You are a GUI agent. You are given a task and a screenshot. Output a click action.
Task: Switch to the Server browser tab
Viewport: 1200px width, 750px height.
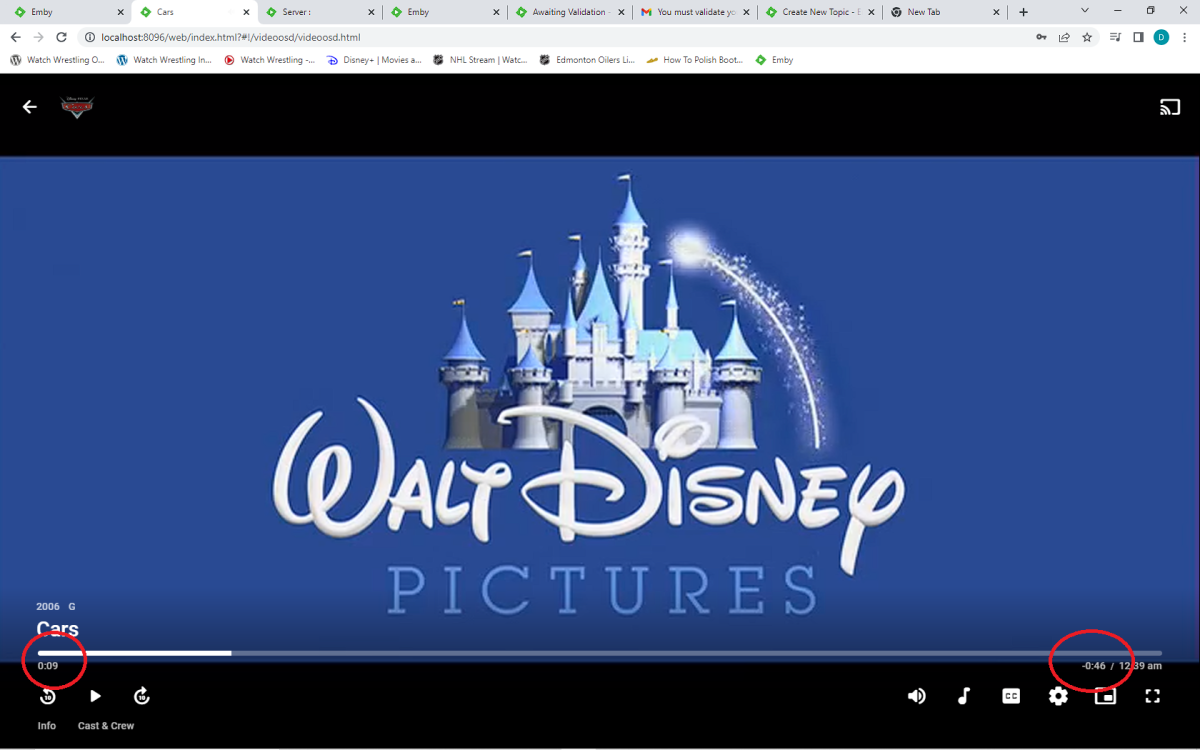pos(320,12)
